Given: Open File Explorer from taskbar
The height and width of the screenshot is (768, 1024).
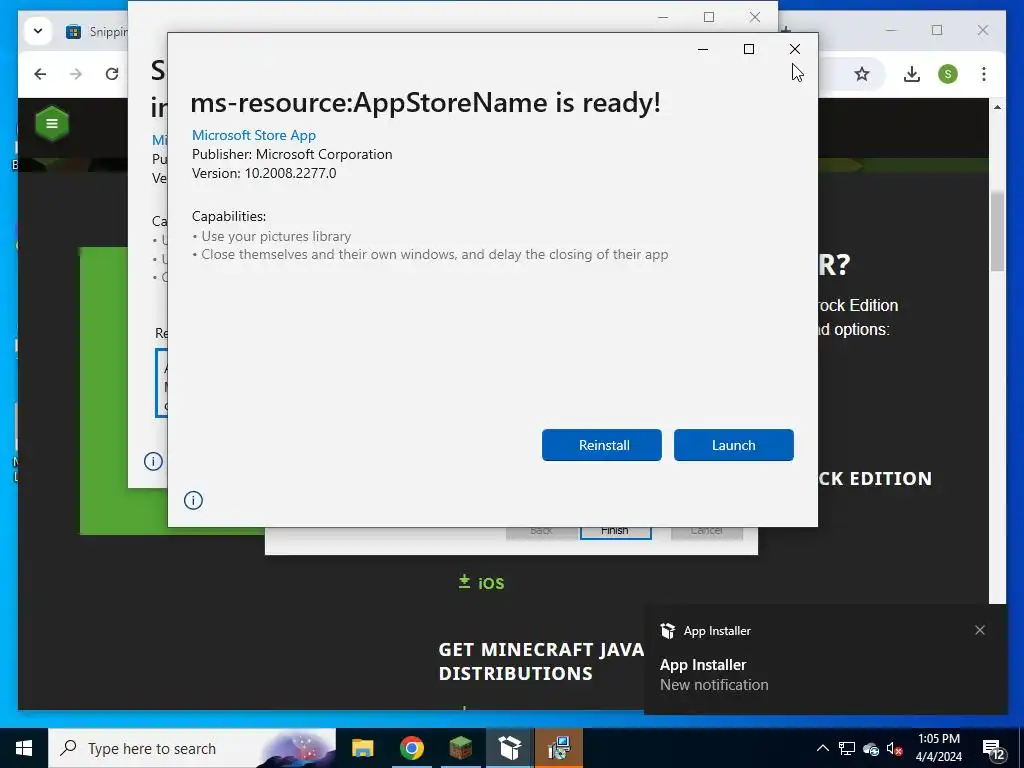Looking at the screenshot, I should tap(362, 748).
